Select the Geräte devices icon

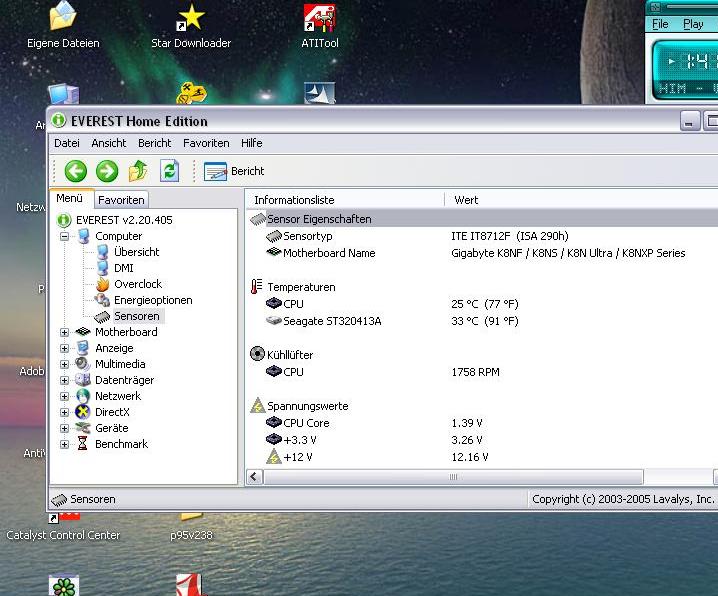point(83,428)
